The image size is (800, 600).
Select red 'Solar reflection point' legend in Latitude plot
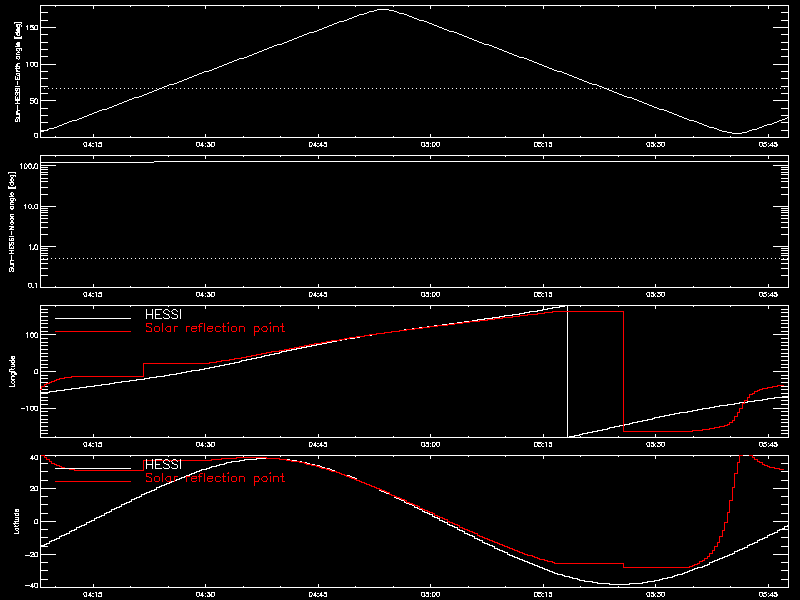(x=215, y=478)
